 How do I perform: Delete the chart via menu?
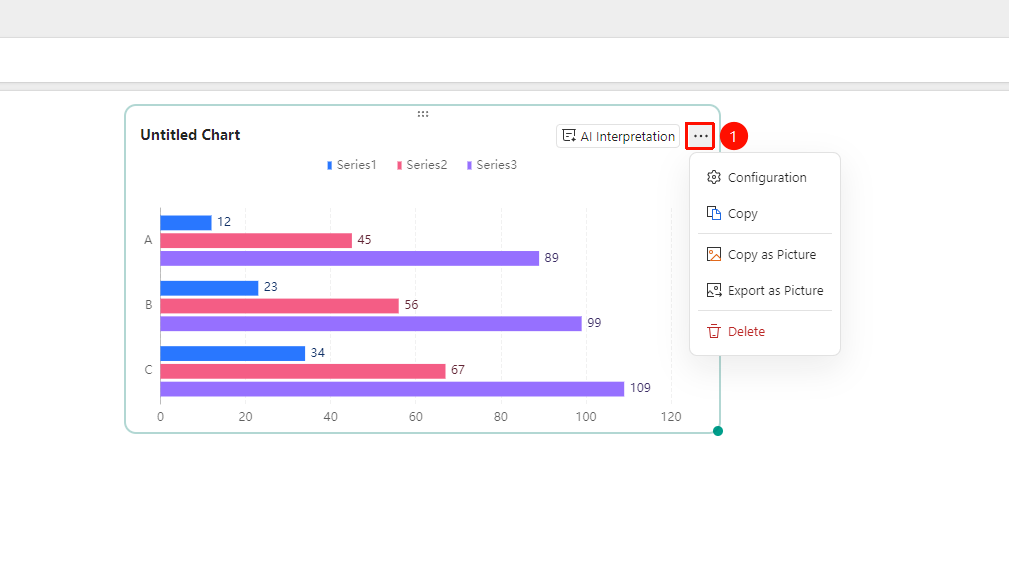click(764, 332)
